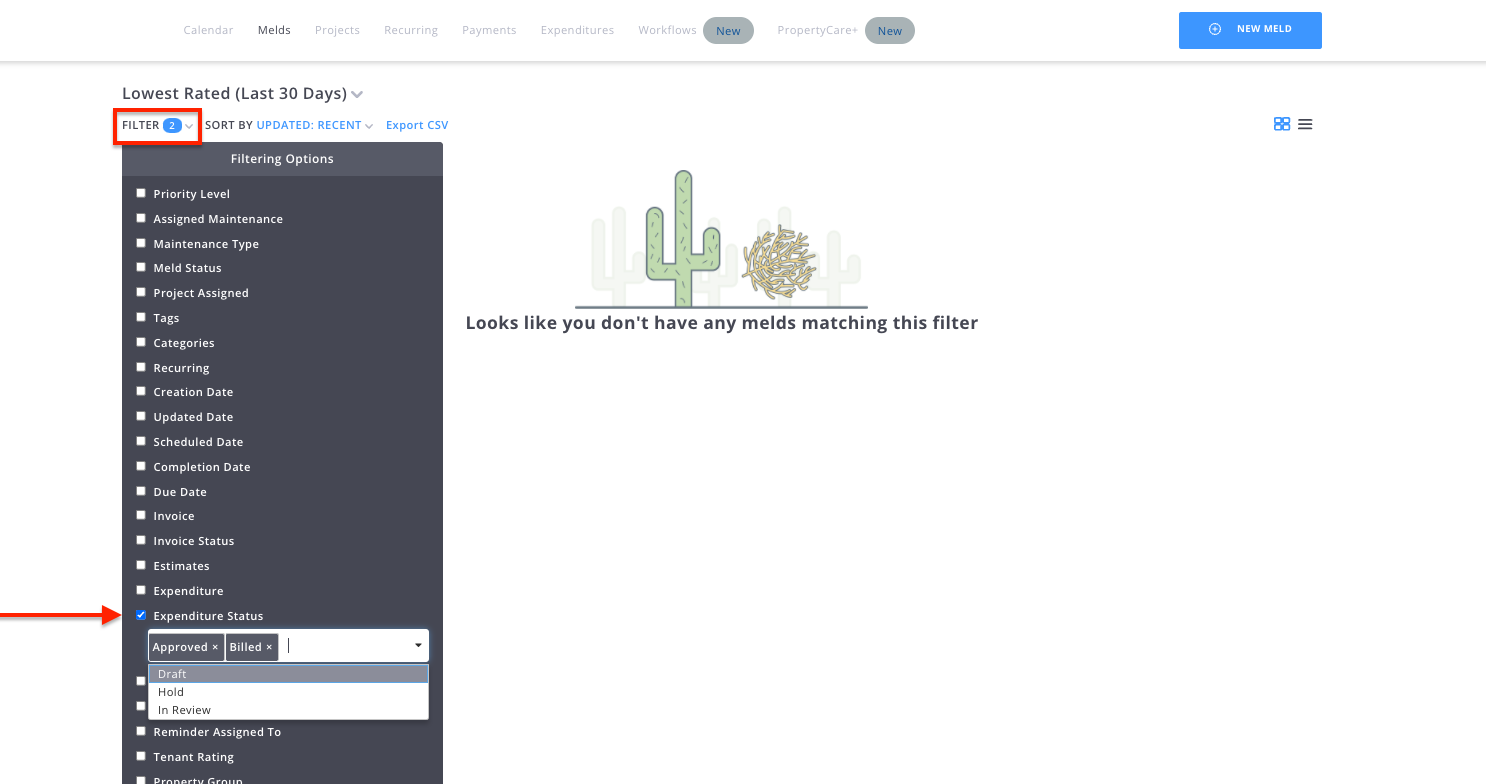Screen dimensions: 1486x784
Task: Remove the Billed tag via its x
Action: click(x=269, y=647)
